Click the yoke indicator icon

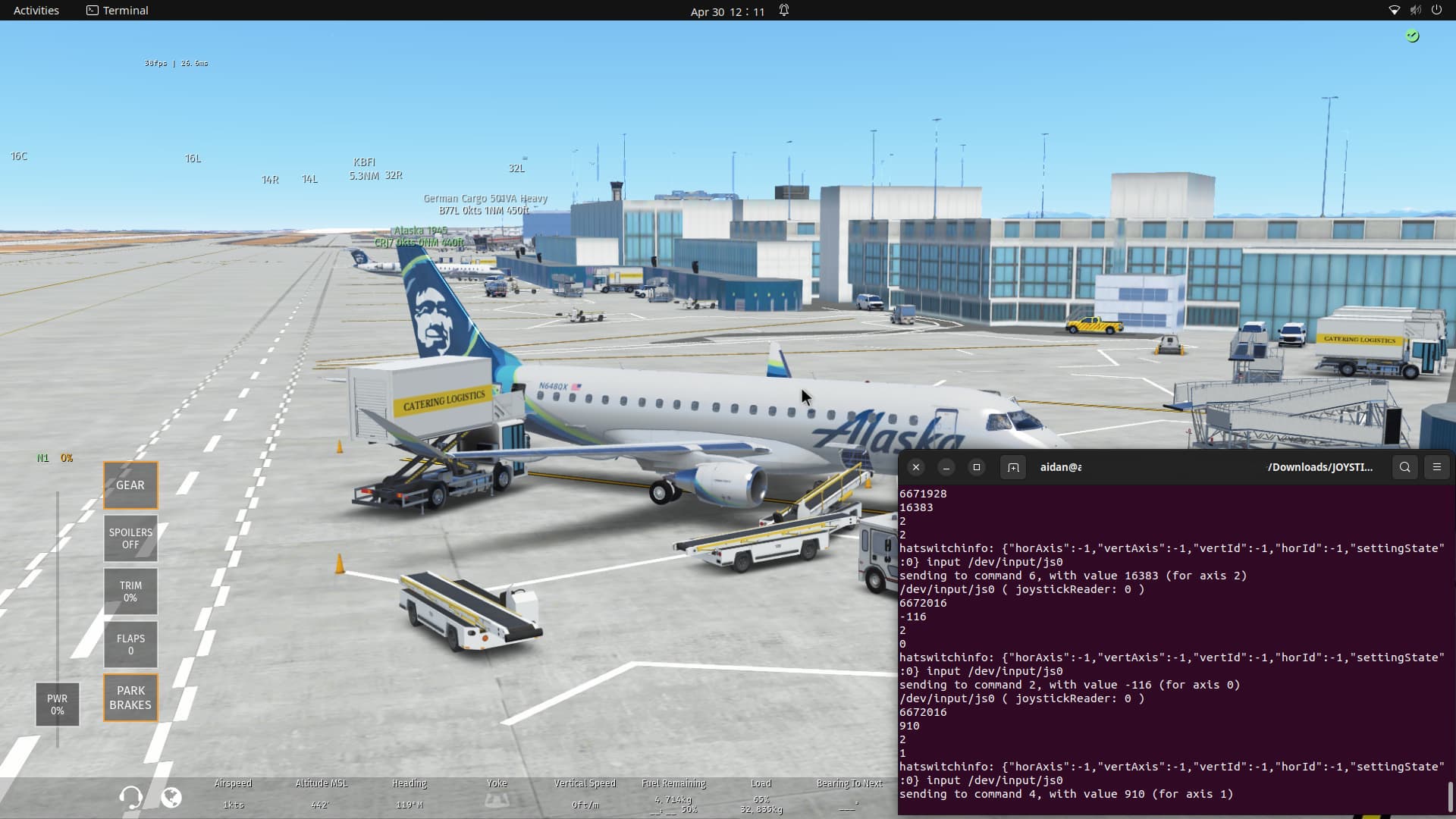497,800
